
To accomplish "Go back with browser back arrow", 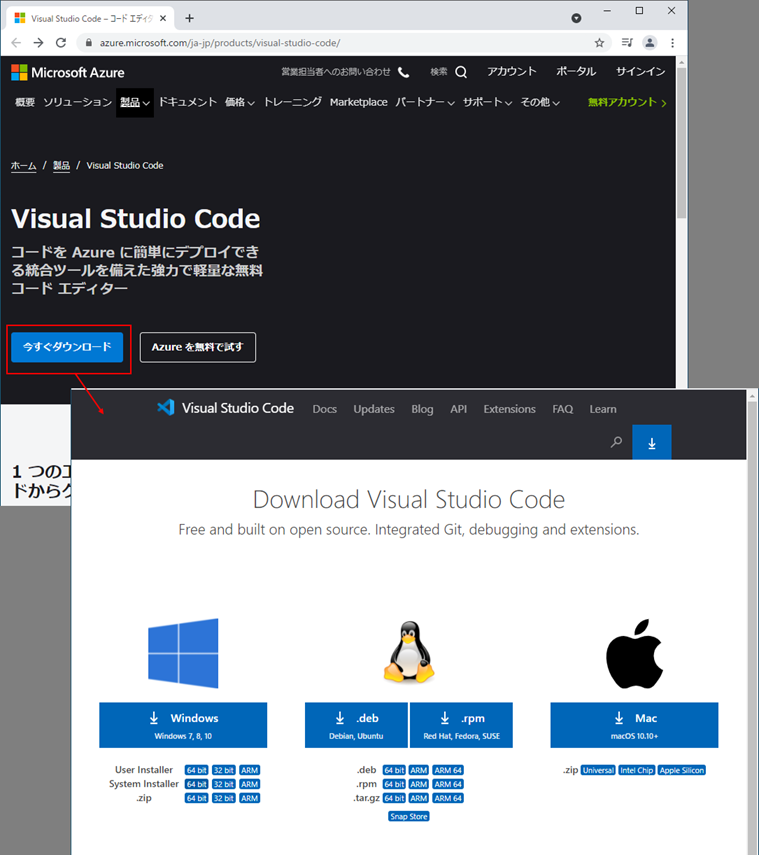I will (x=16, y=43).
